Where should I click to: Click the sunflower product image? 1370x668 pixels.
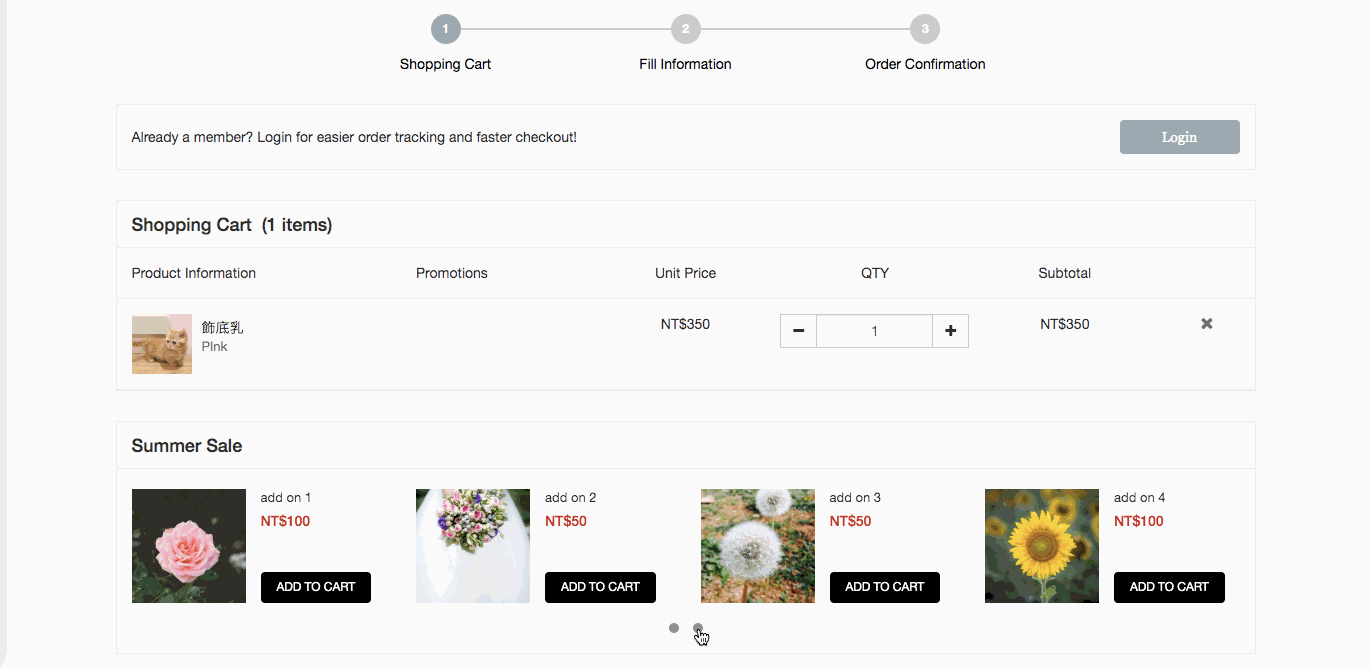coord(1041,546)
